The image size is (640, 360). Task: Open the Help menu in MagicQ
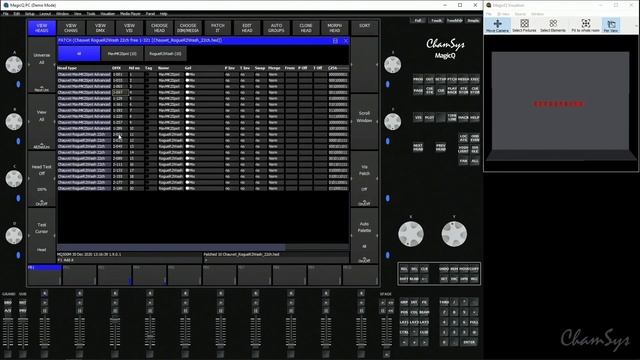pos(164,14)
